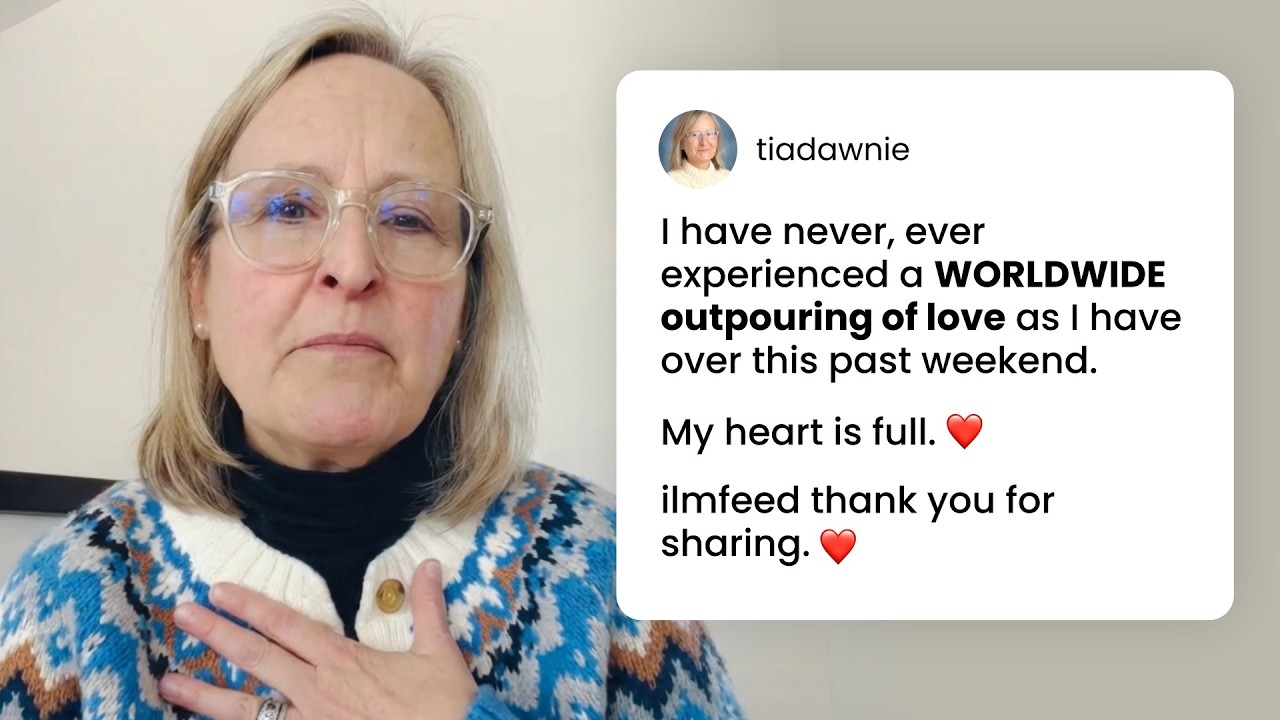Click the gold button on the cardigan
This screenshot has width=1280, height=720.
pyautogui.click(x=390, y=594)
